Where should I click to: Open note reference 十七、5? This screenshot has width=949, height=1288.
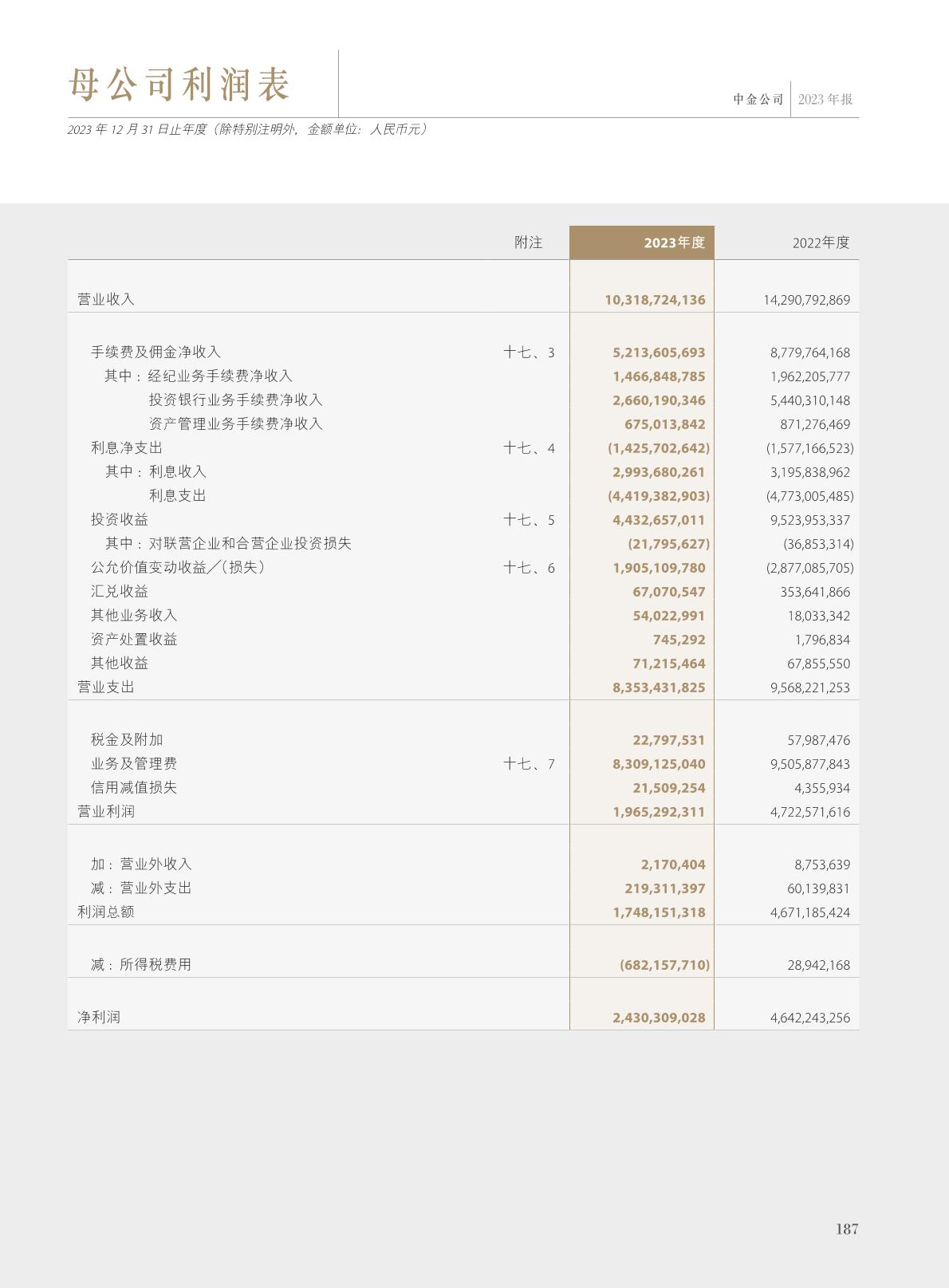(529, 520)
